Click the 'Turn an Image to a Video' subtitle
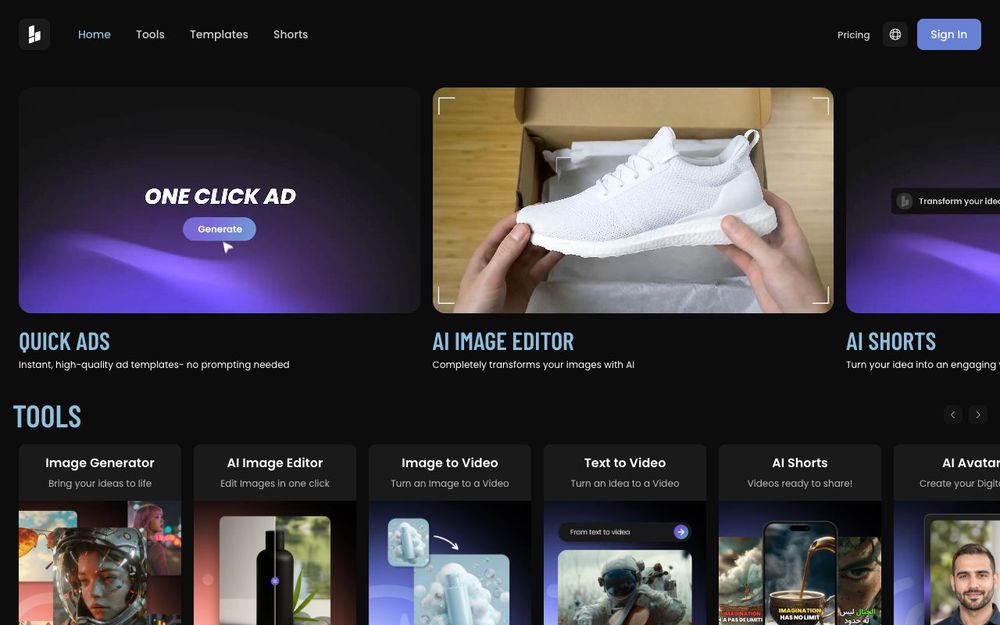The height and width of the screenshot is (625, 1000). [x=450, y=483]
